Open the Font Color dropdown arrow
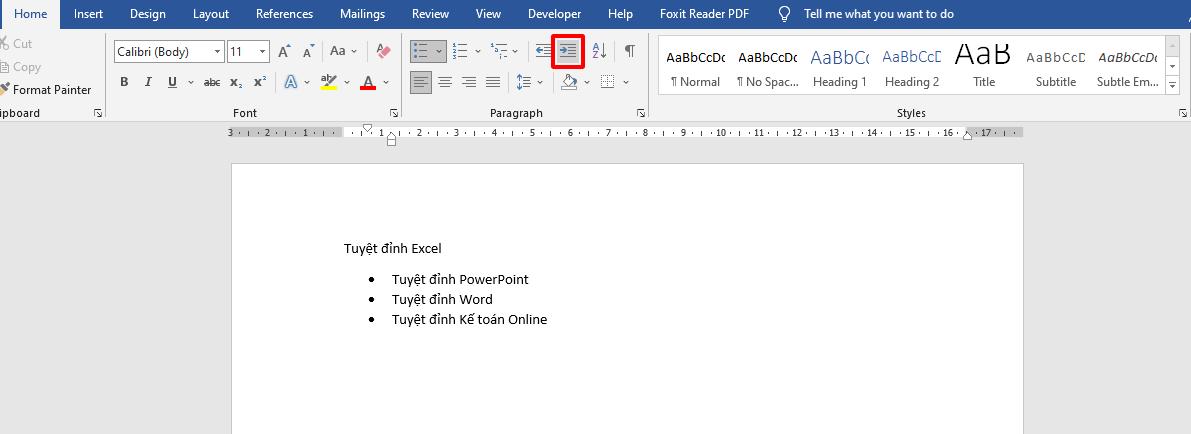Viewport: 1191px width, 434px height. pos(386,82)
